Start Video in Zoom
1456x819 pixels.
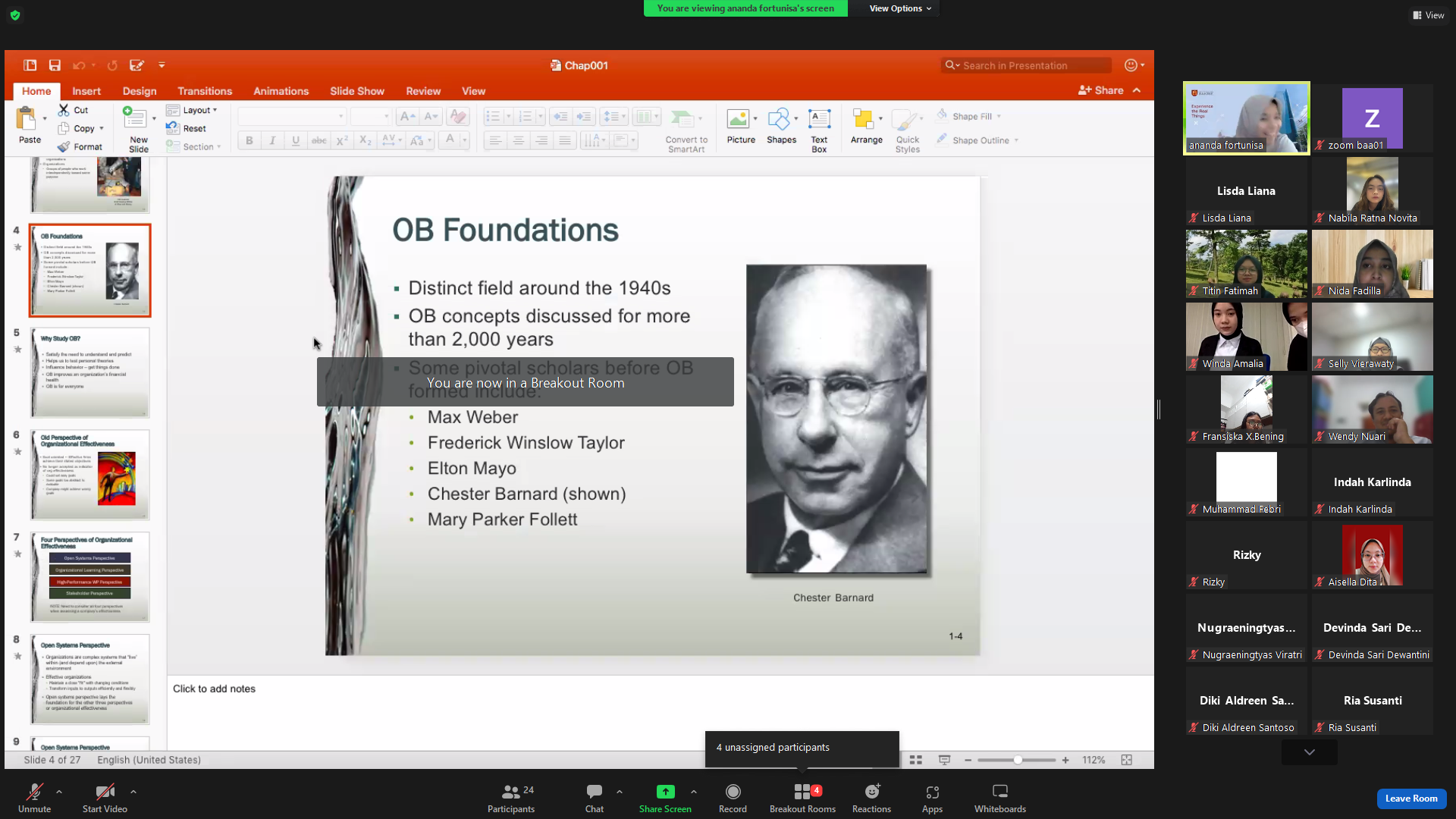click(105, 799)
